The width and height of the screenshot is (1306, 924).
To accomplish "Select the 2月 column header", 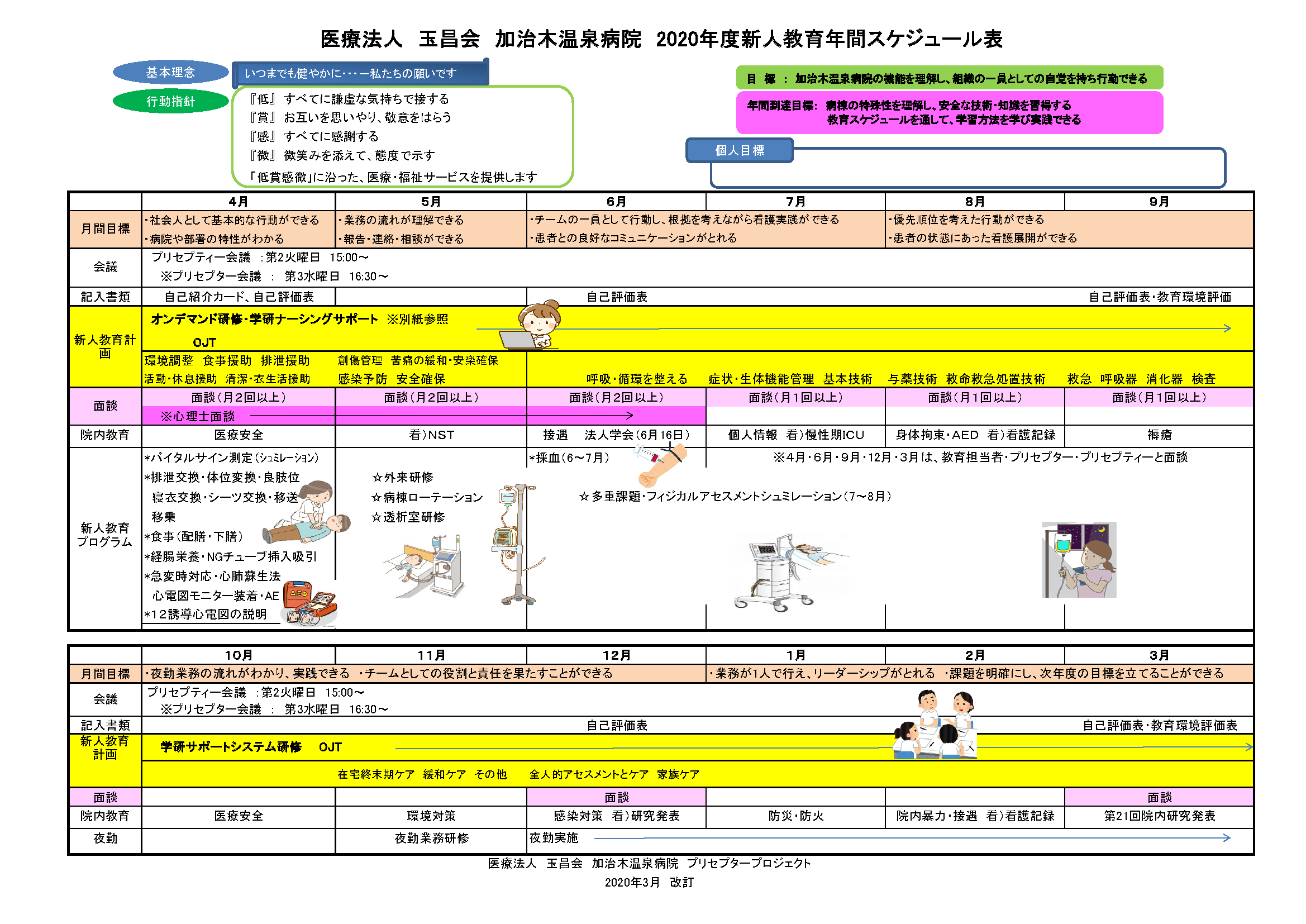I will [975, 655].
